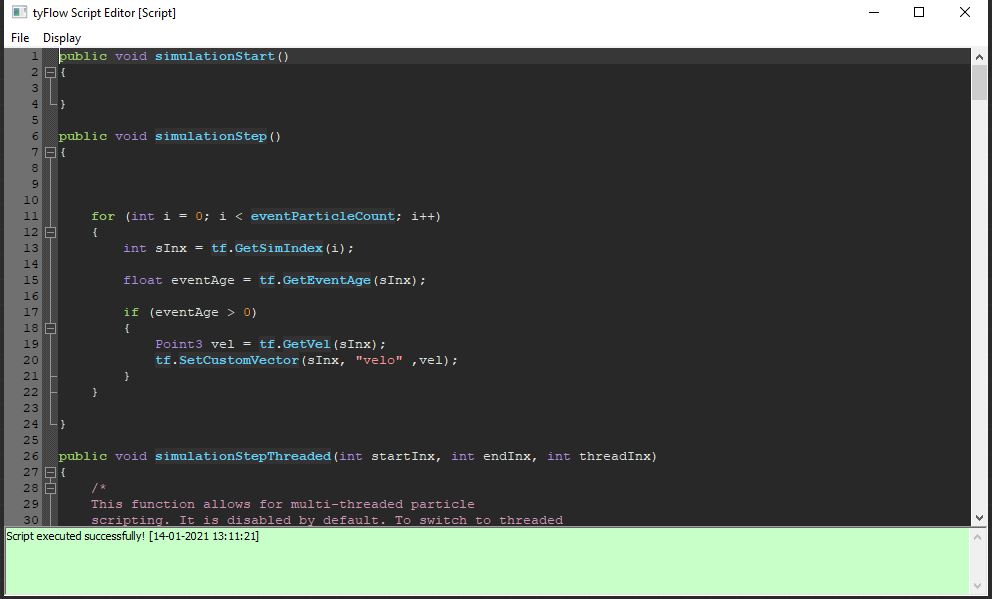Fold the comment block at line 28
The height and width of the screenshot is (599, 992).
(x=50, y=488)
